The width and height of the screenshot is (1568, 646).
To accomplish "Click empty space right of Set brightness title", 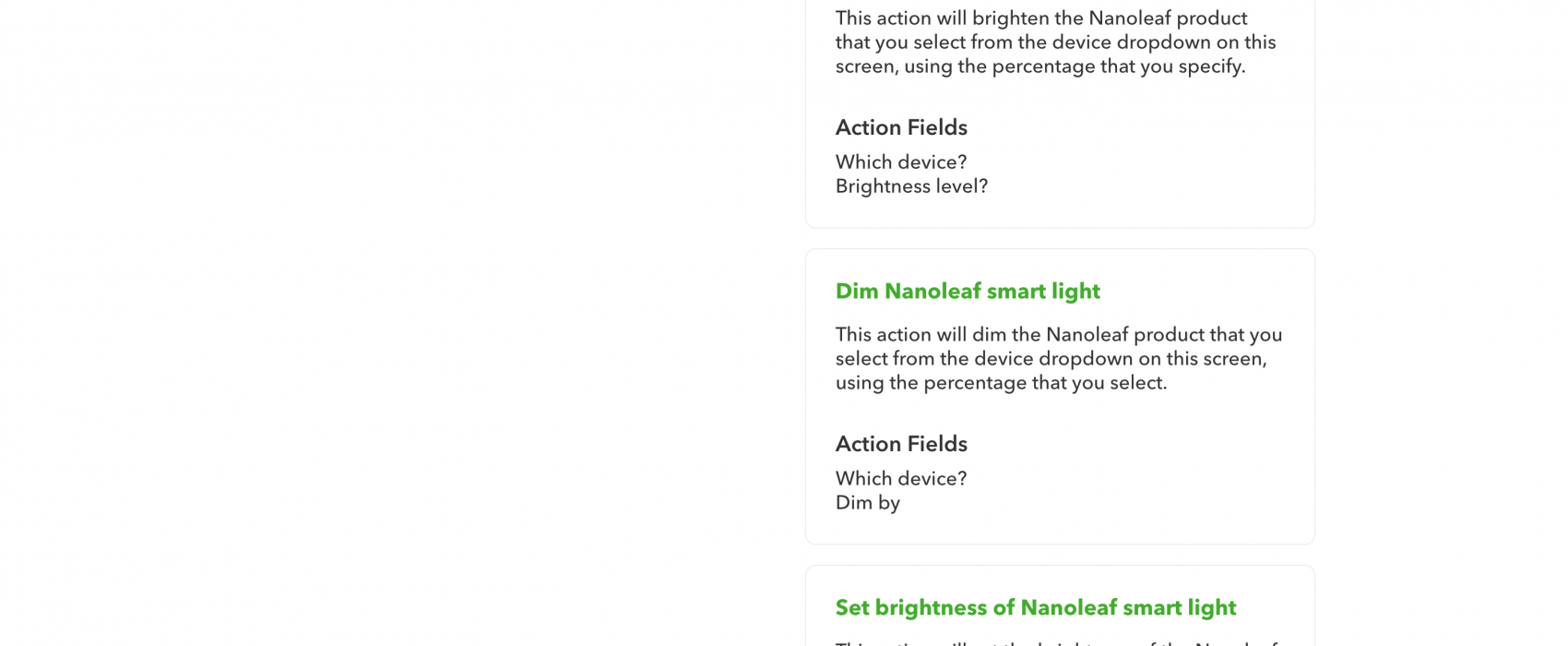I will pos(1275,608).
